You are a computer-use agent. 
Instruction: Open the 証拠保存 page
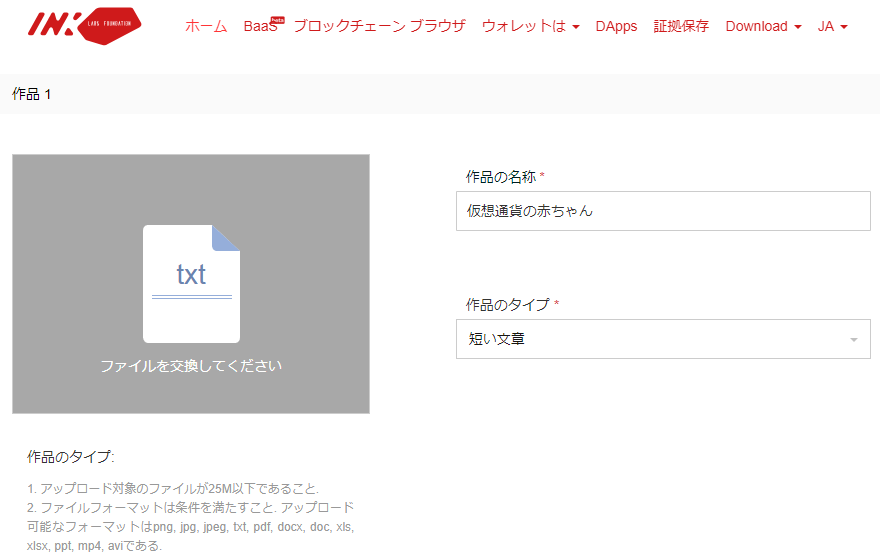681,26
